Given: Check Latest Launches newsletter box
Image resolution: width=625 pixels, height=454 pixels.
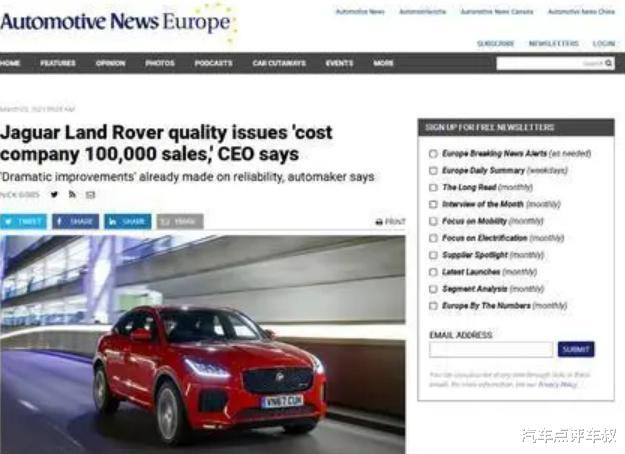Looking at the screenshot, I should point(433,272).
